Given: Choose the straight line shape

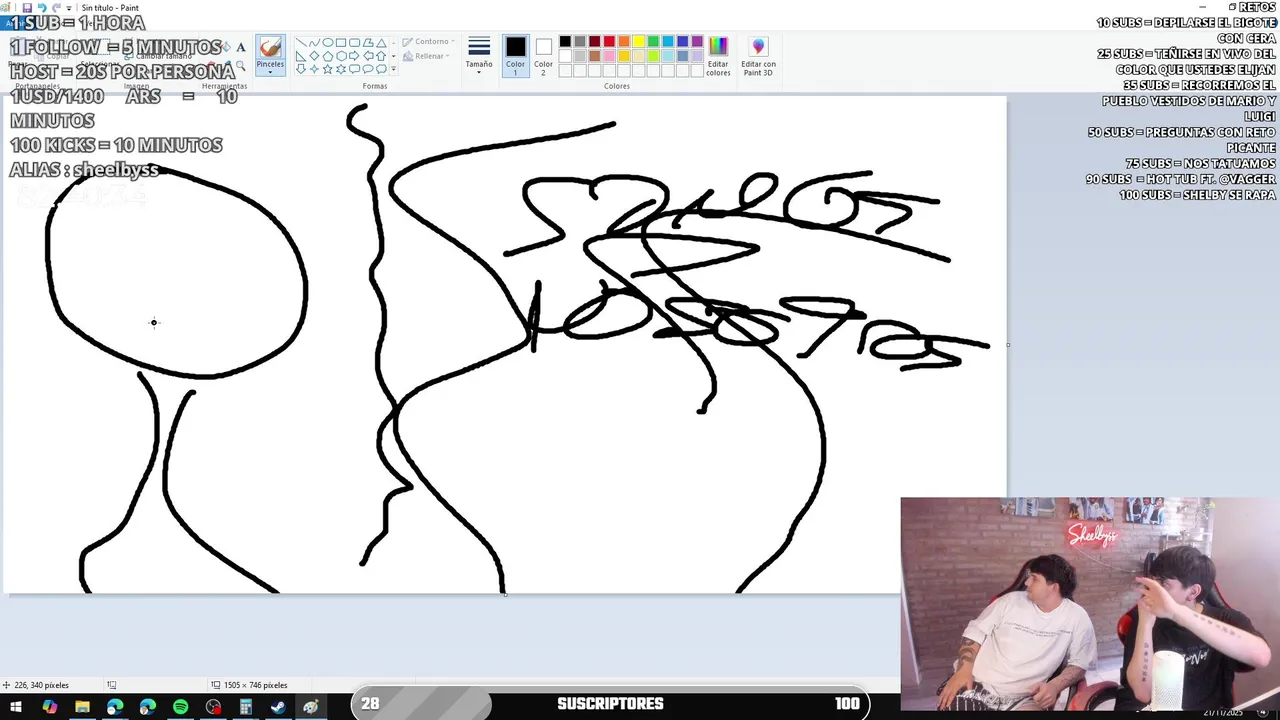Looking at the screenshot, I should pyautogui.click(x=301, y=43).
